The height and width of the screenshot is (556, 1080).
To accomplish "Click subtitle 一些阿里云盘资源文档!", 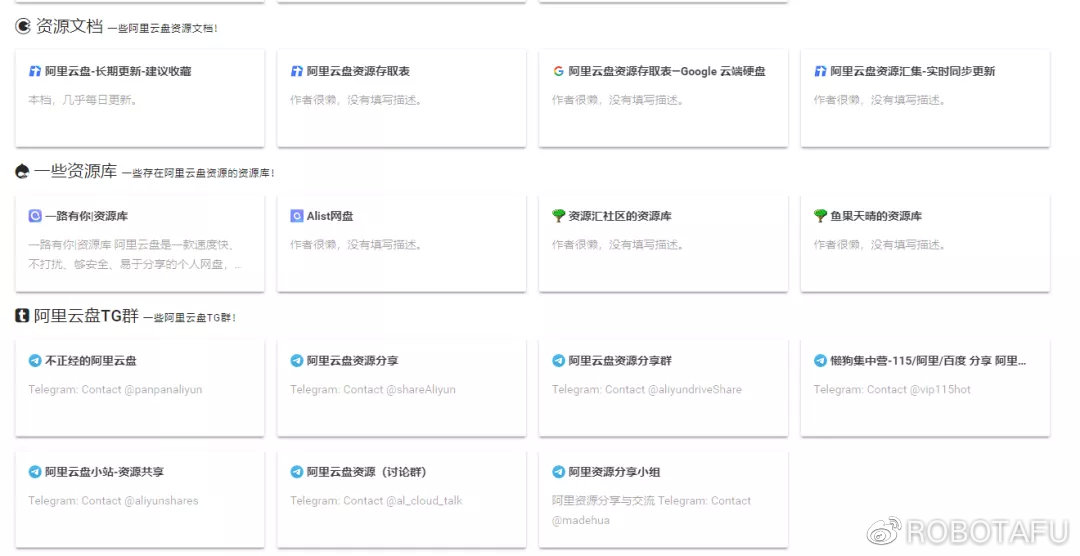I will click(x=163, y=28).
